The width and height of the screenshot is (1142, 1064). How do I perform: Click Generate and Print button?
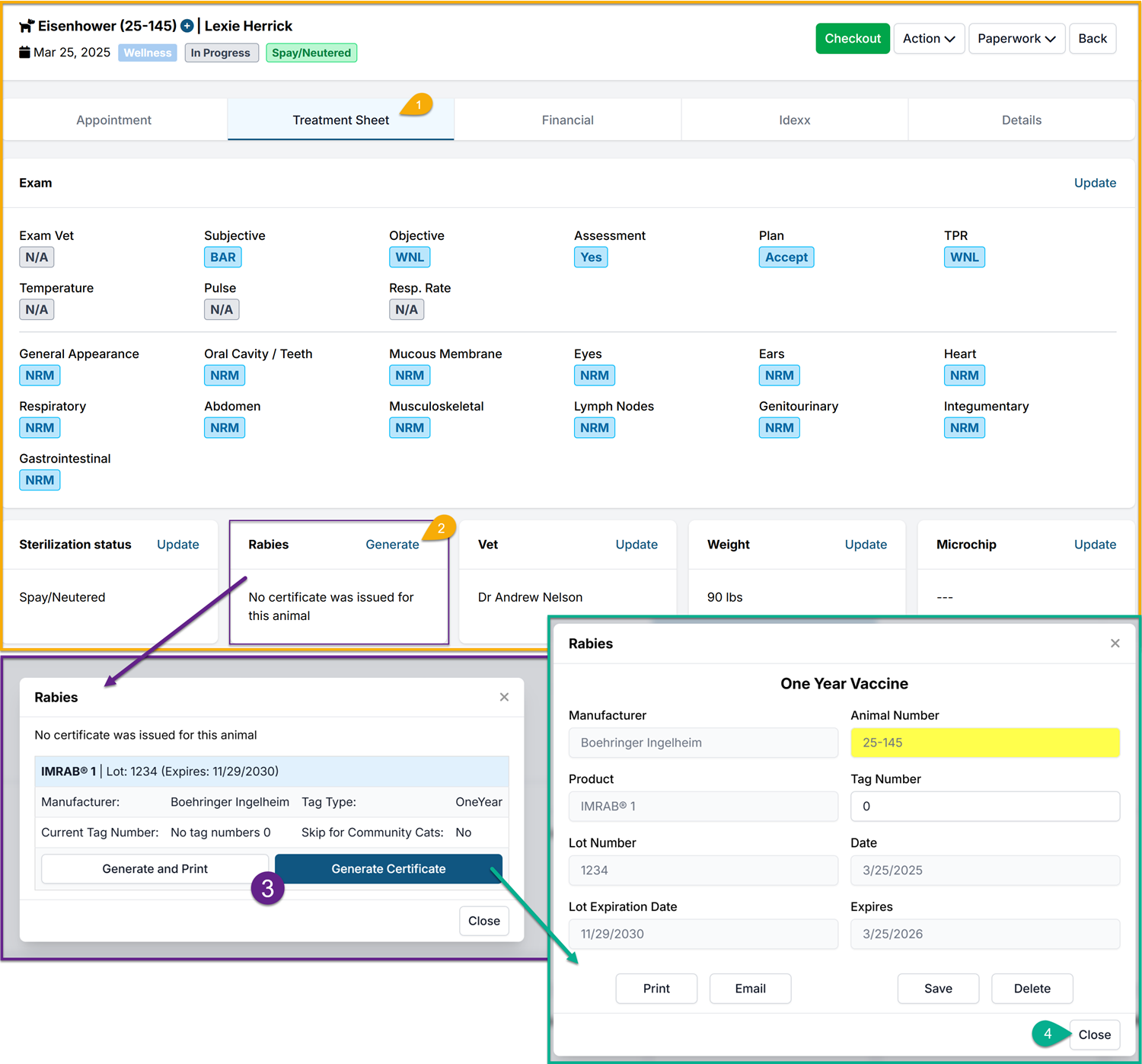pos(155,869)
